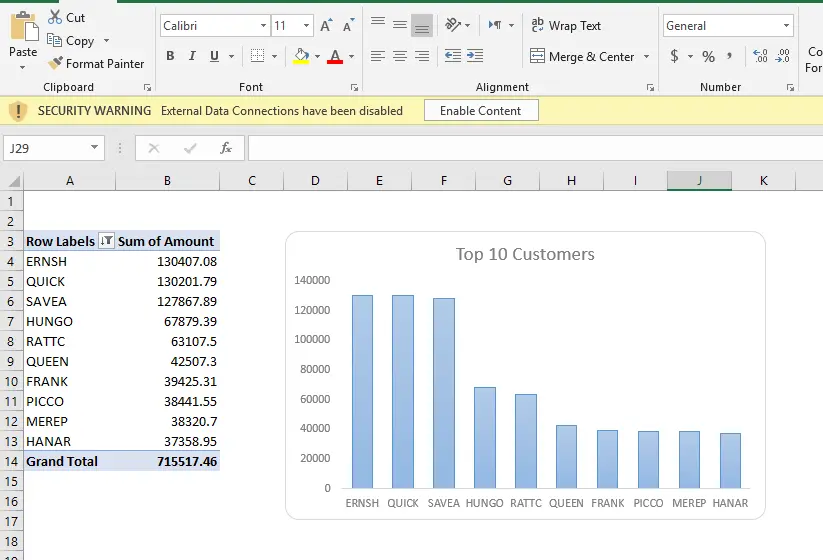Select column J header

[x=699, y=181]
